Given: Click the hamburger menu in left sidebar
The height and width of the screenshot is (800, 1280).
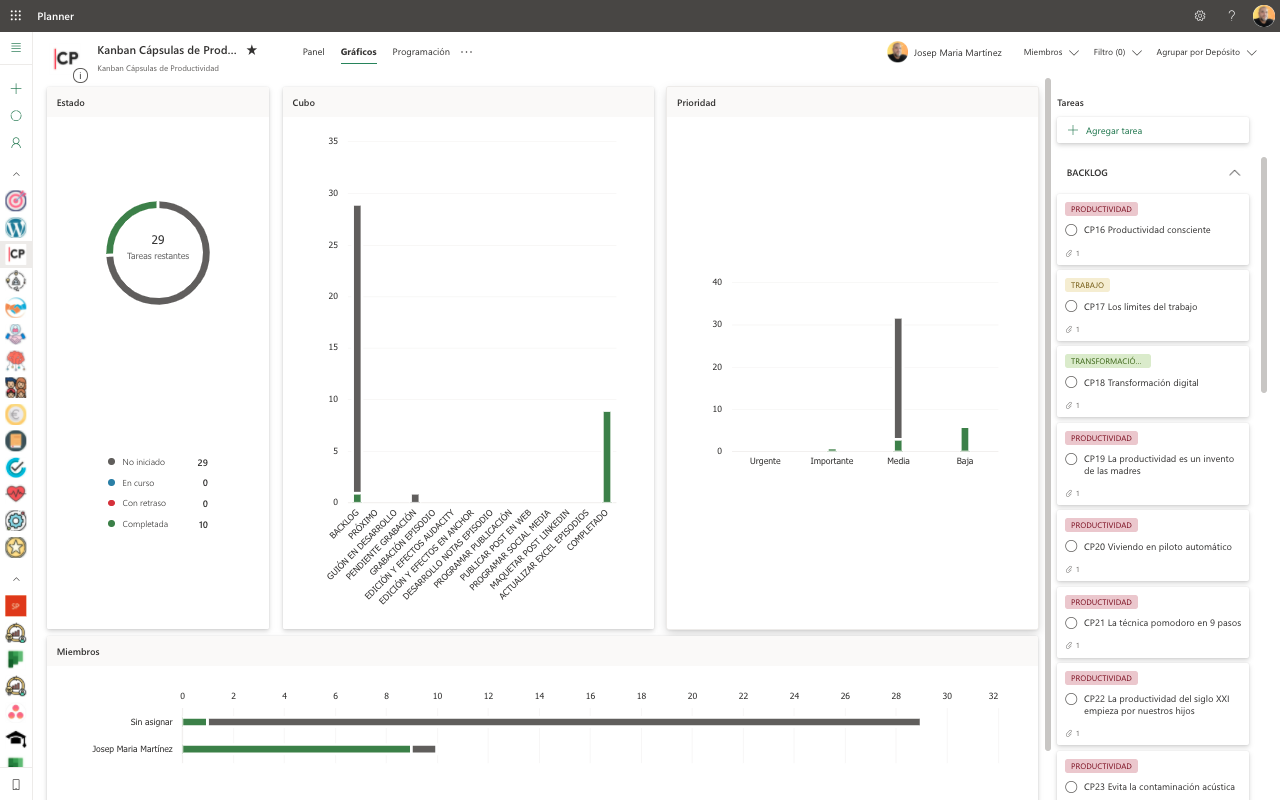Looking at the screenshot, I should tap(16, 47).
